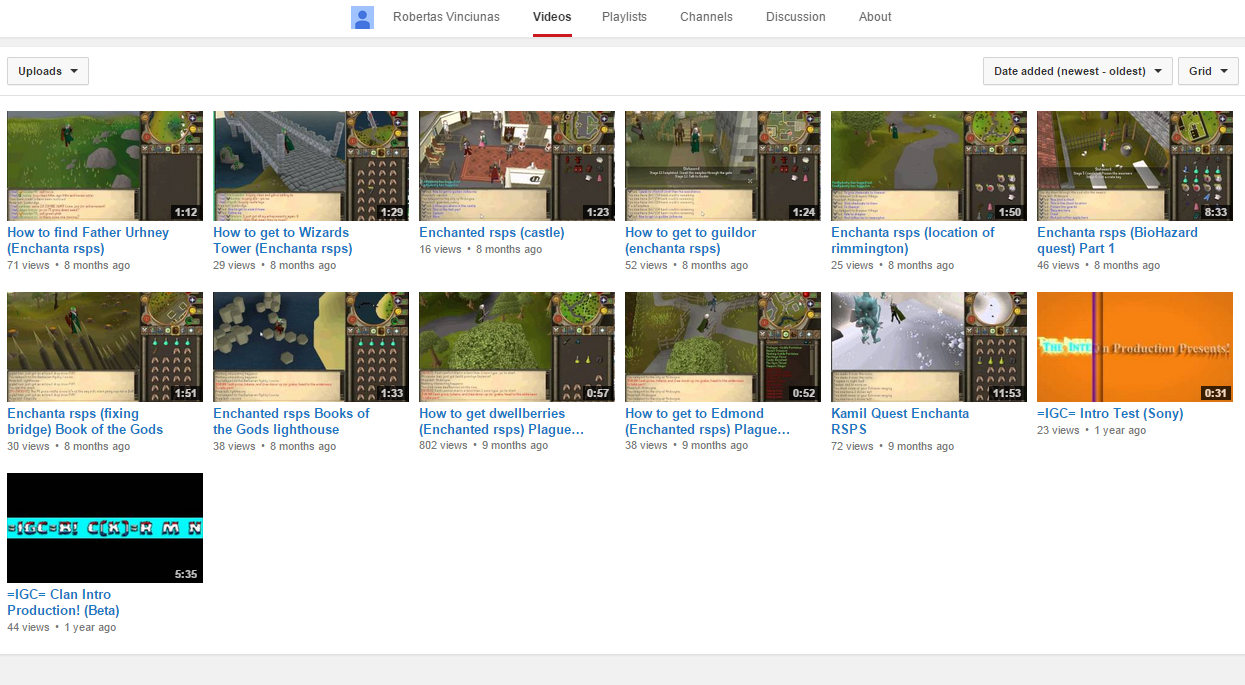This screenshot has height=685, width=1245.
Task: Open the Date added sort dropdown
Action: click(x=1078, y=71)
